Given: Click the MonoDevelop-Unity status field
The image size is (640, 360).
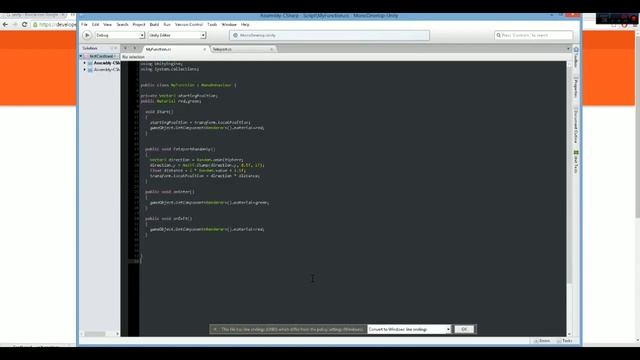Looking at the screenshot, I should (329, 36).
